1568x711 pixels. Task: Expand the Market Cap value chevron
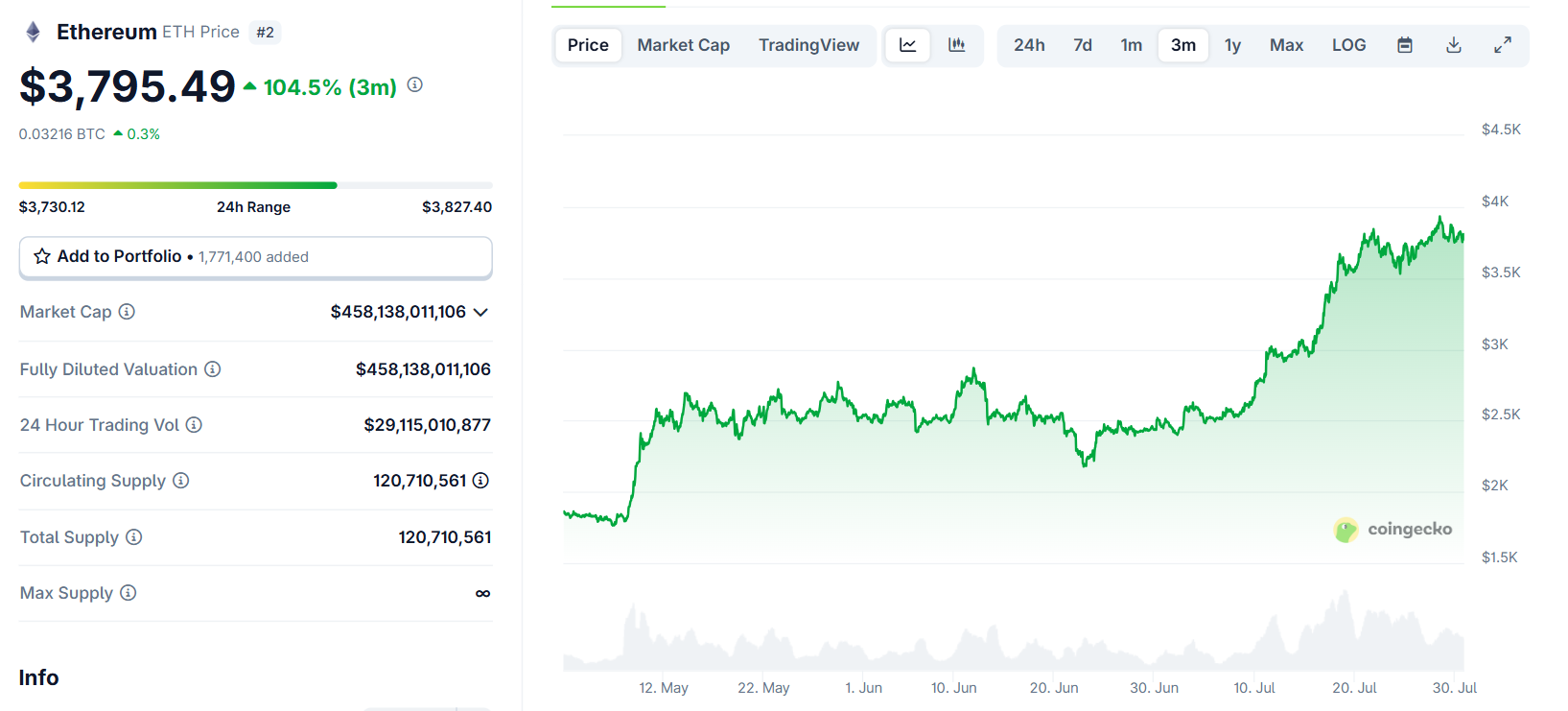[481, 312]
